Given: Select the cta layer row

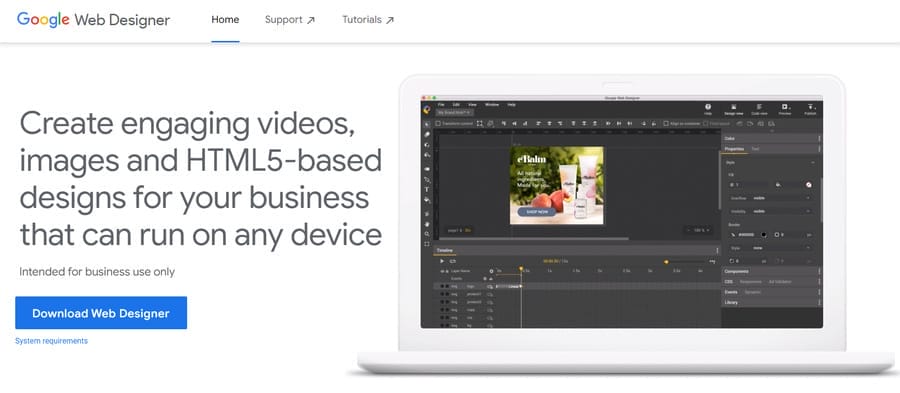Looking at the screenshot, I should coord(577,317).
